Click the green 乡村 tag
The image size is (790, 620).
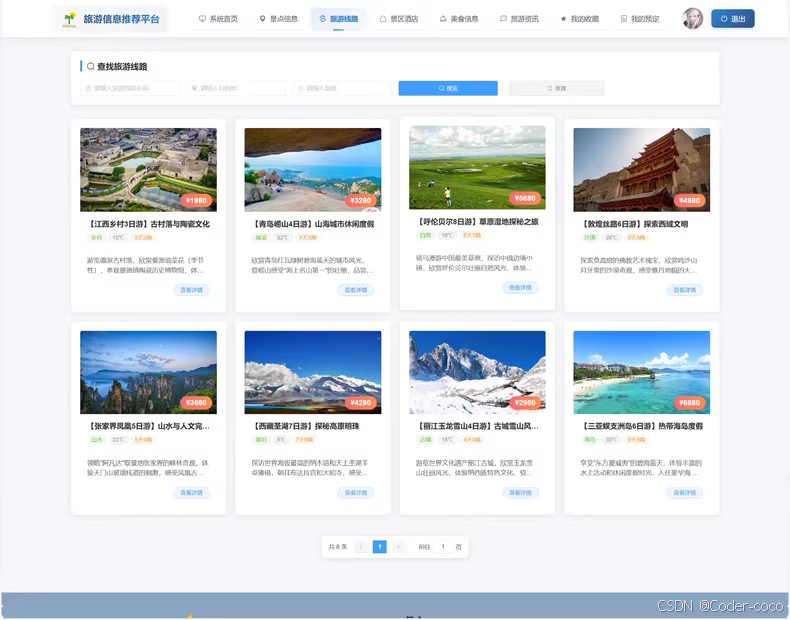[96, 238]
